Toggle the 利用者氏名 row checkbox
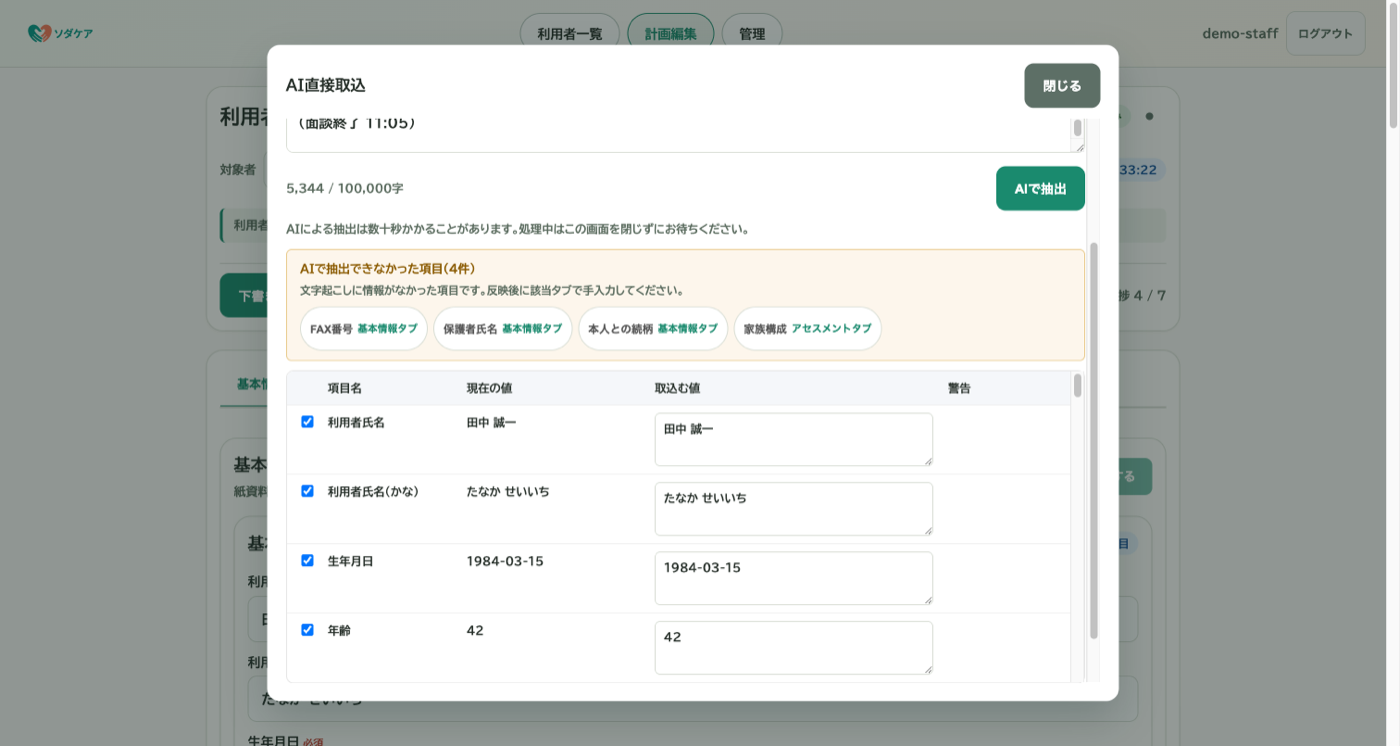This screenshot has width=1400, height=746. (x=307, y=422)
